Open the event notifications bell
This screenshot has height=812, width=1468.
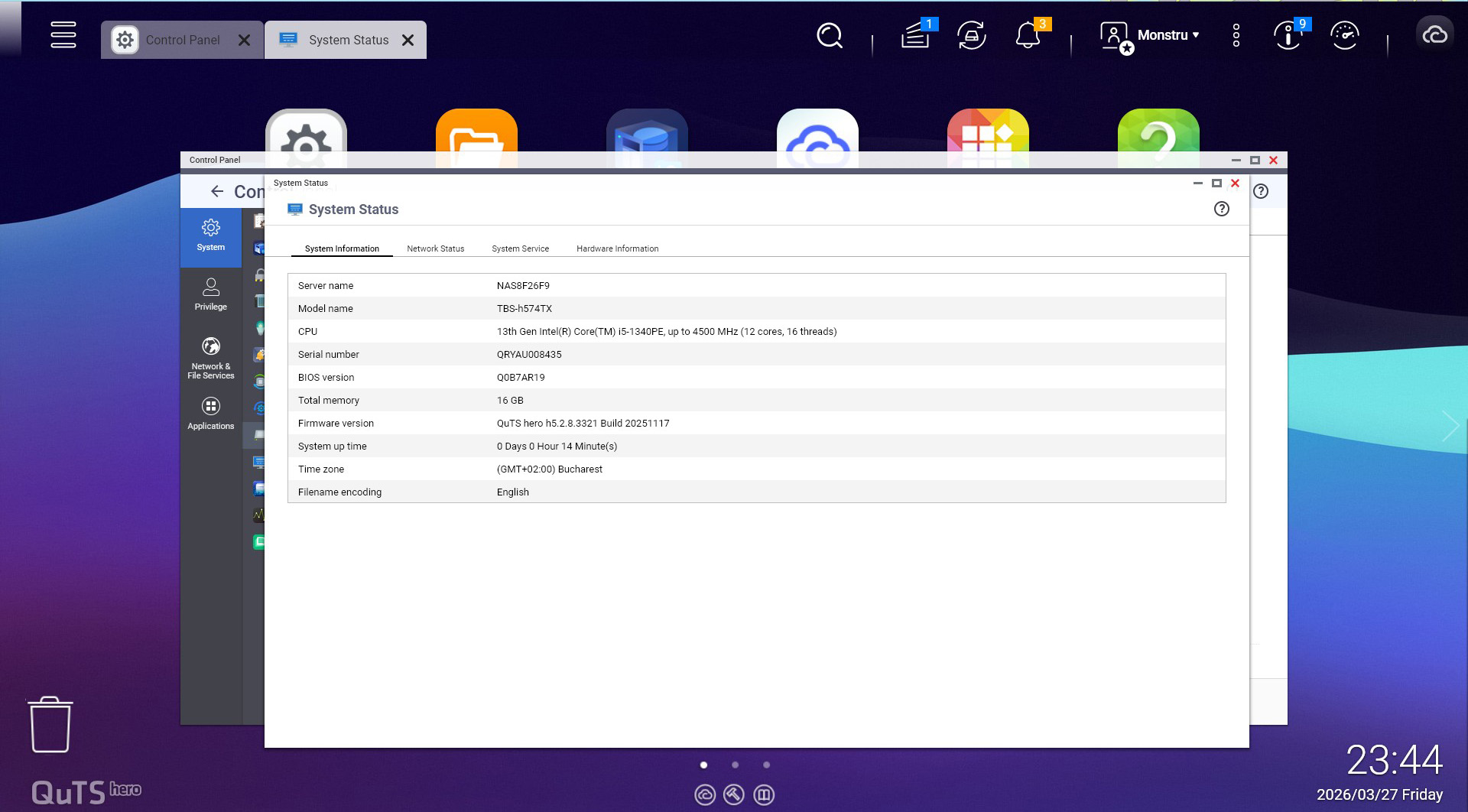coord(1028,35)
